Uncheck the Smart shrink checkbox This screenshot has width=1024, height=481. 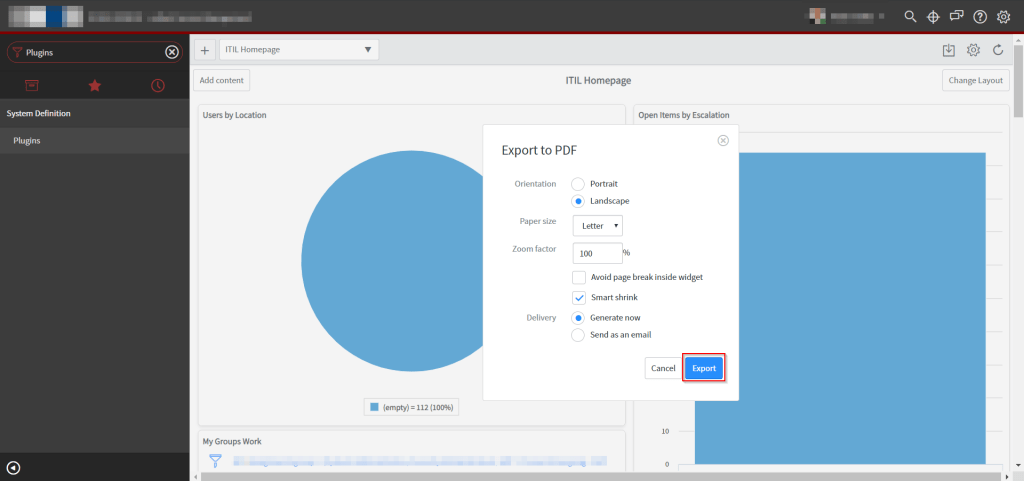(x=579, y=298)
